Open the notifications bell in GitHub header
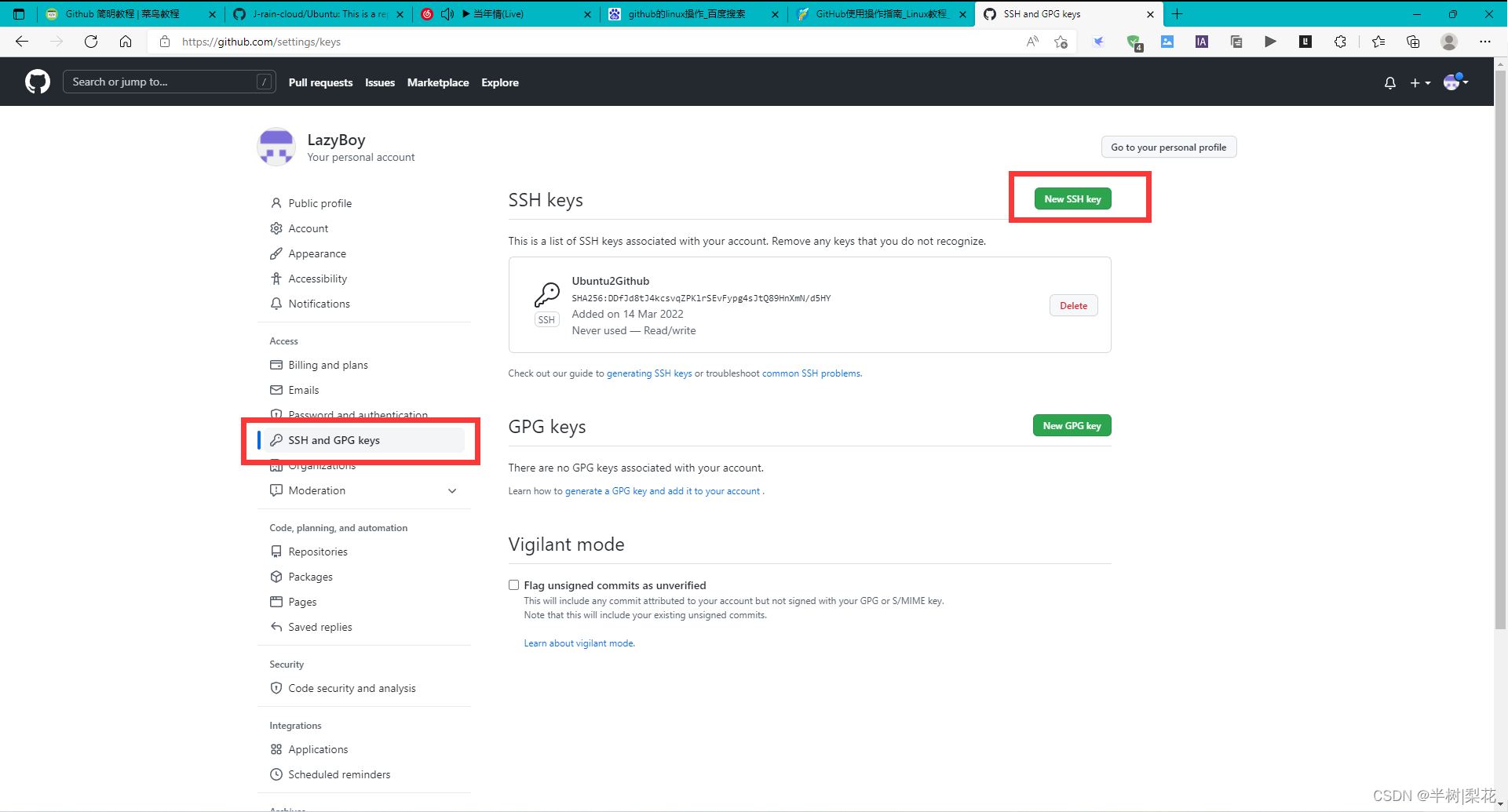 click(x=1390, y=82)
